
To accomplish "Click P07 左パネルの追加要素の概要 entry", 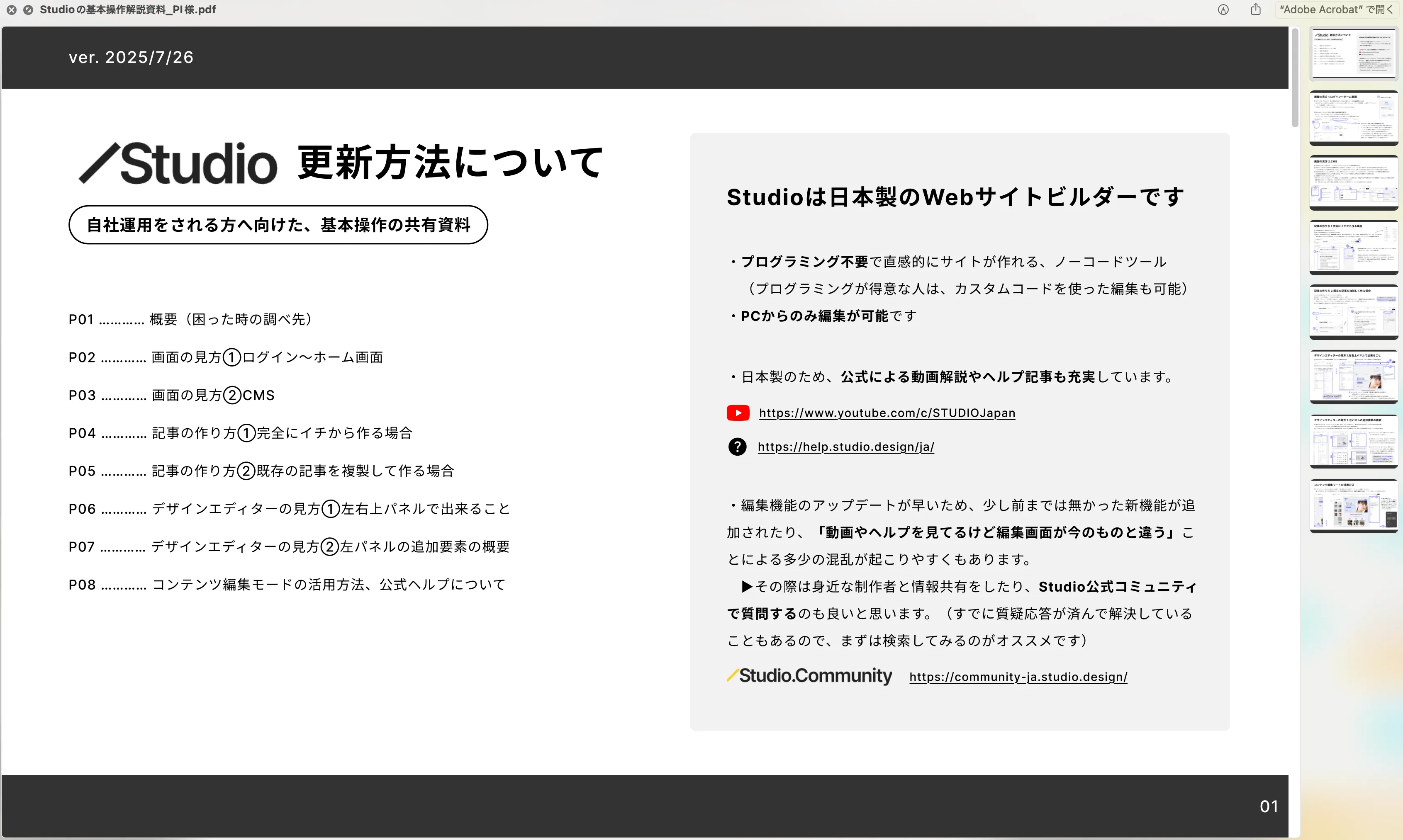I will pos(289,547).
